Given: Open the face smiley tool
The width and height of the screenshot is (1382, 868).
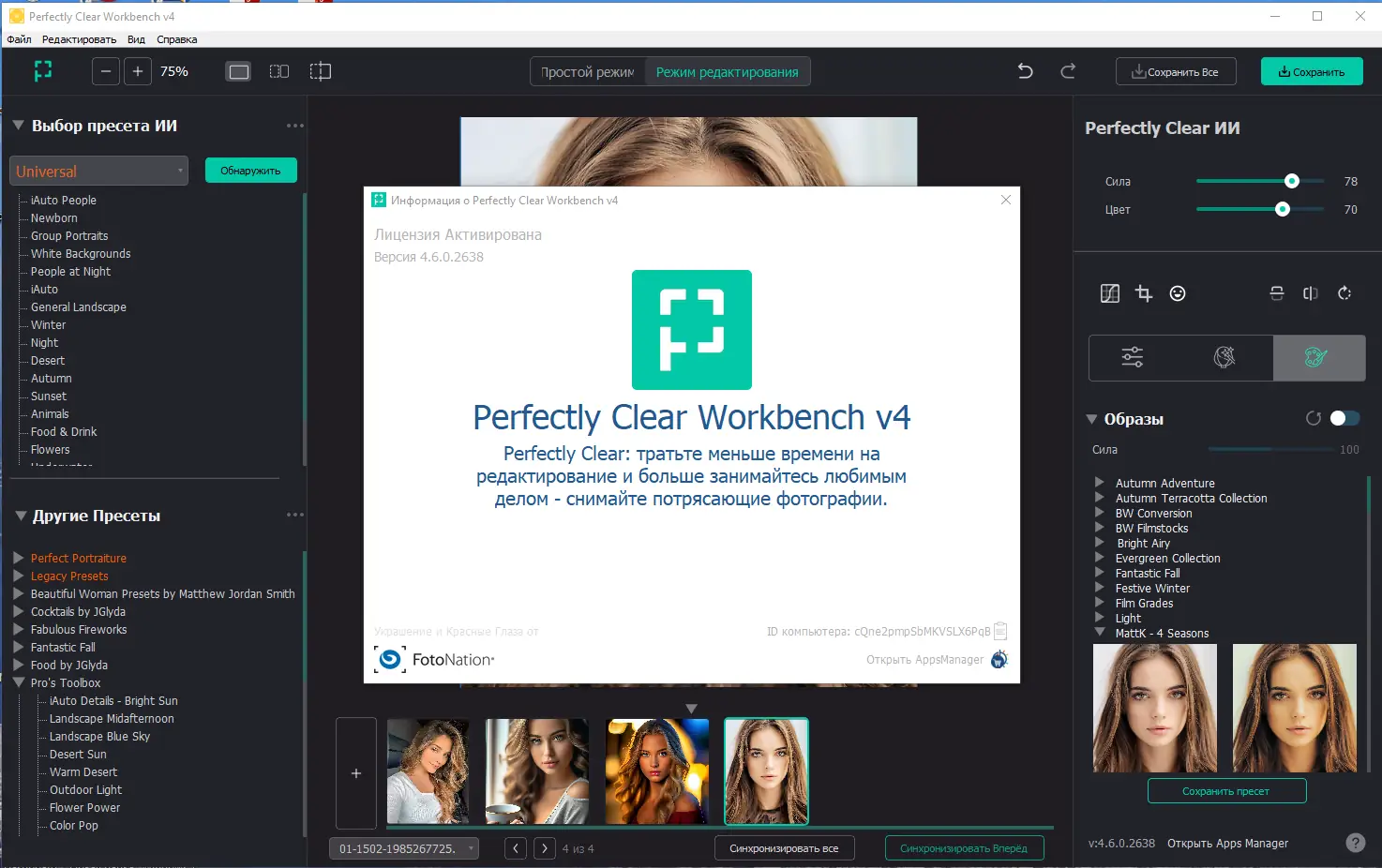Looking at the screenshot, I should (x=1178, y=293).
